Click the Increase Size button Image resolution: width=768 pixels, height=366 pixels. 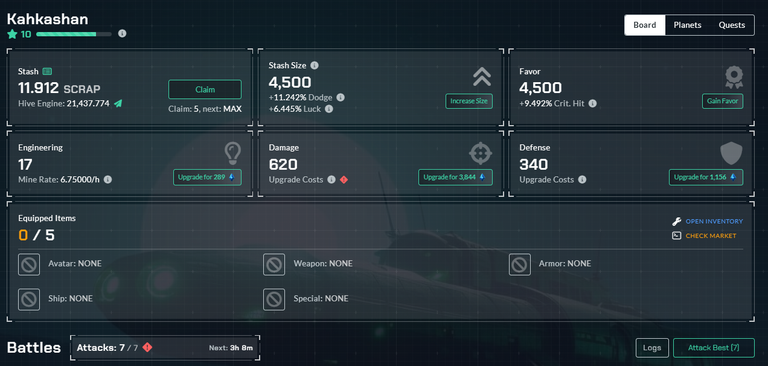tap(469, 101)
